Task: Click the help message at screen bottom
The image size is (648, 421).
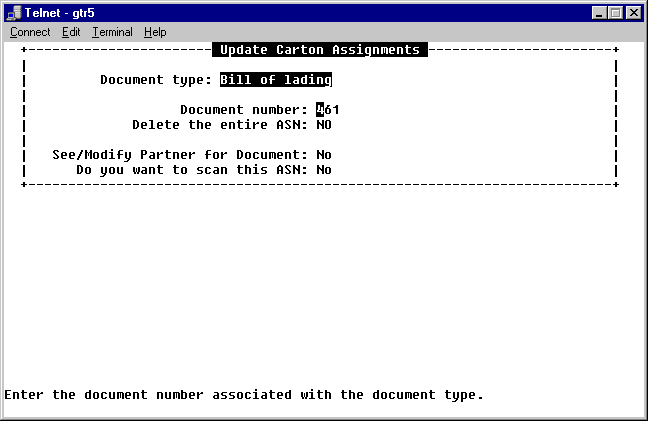Action: tap(244, 395)
